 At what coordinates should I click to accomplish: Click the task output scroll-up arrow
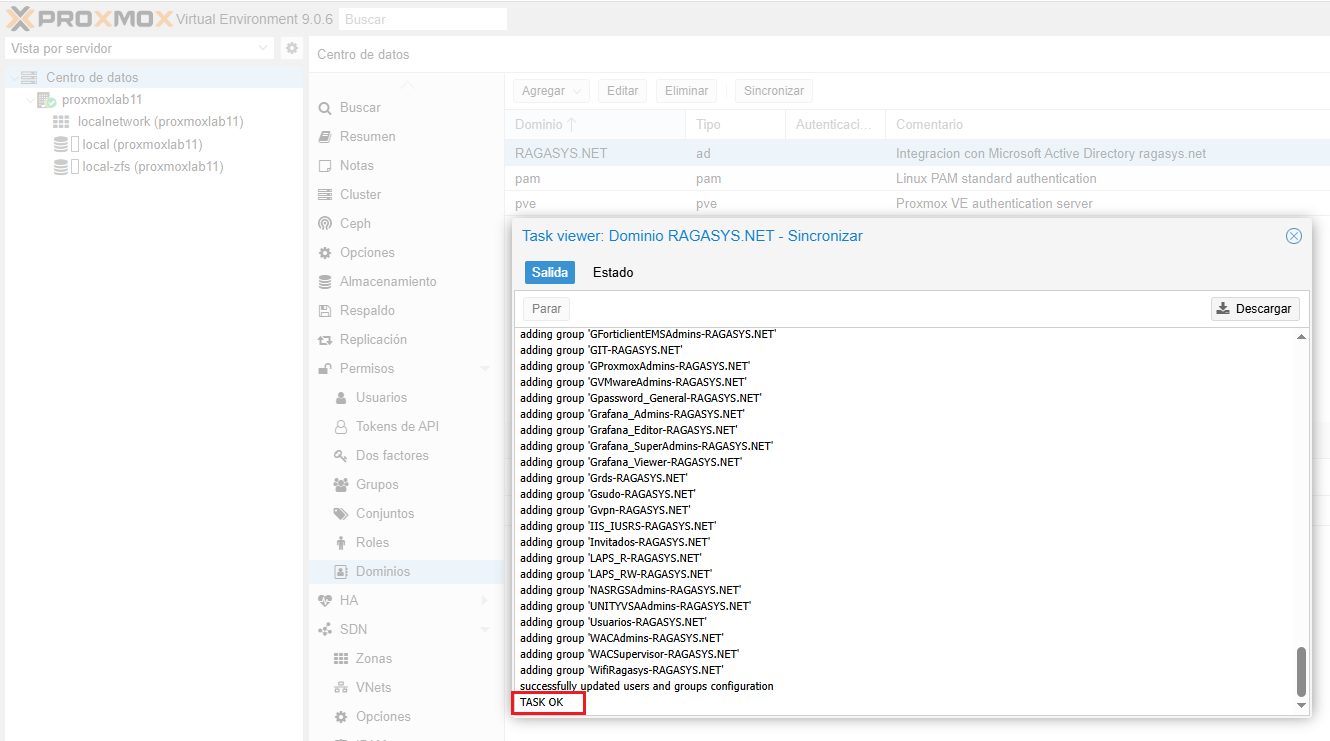1301,337
